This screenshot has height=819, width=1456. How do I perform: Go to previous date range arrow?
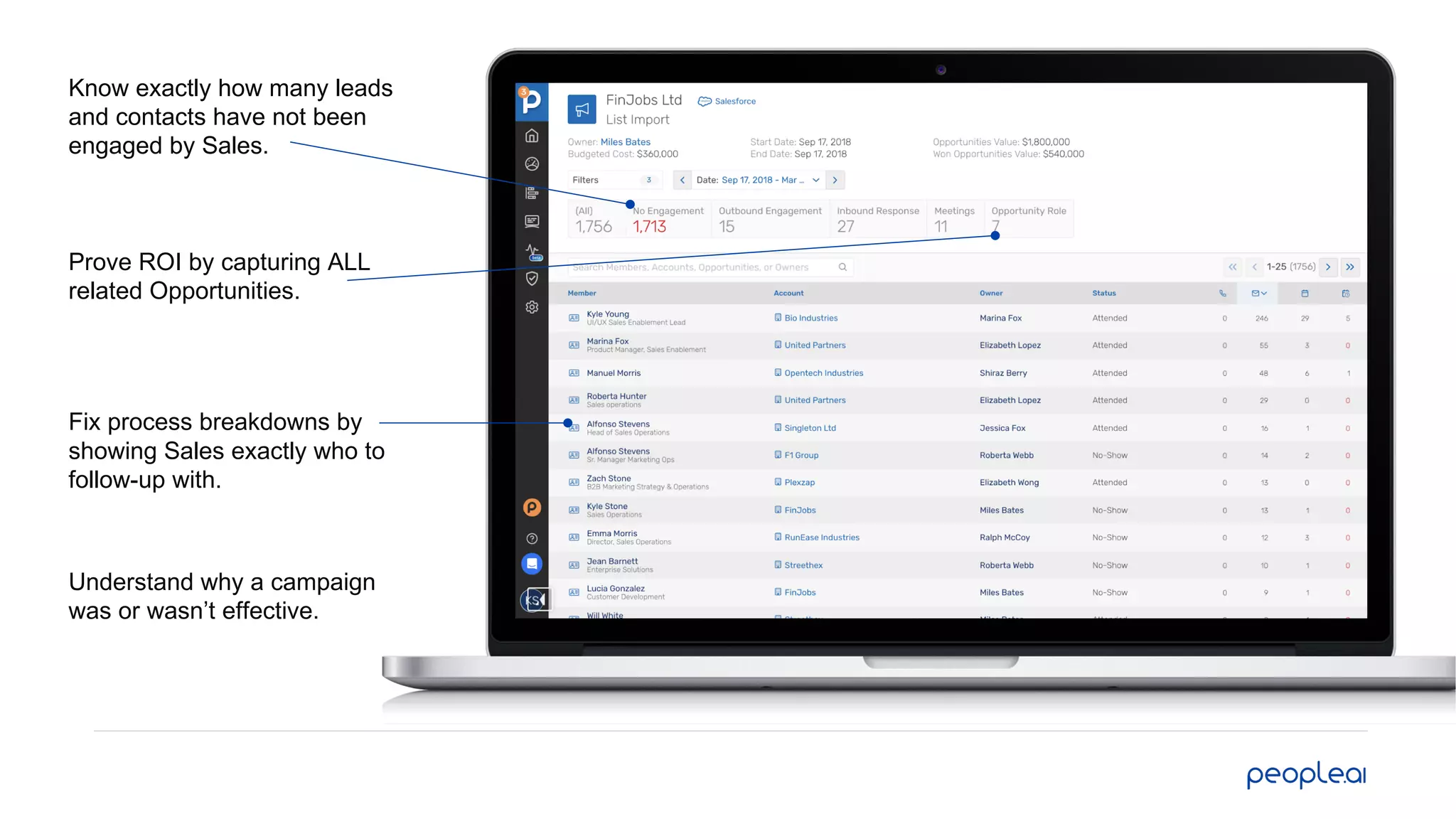(682, 180)
